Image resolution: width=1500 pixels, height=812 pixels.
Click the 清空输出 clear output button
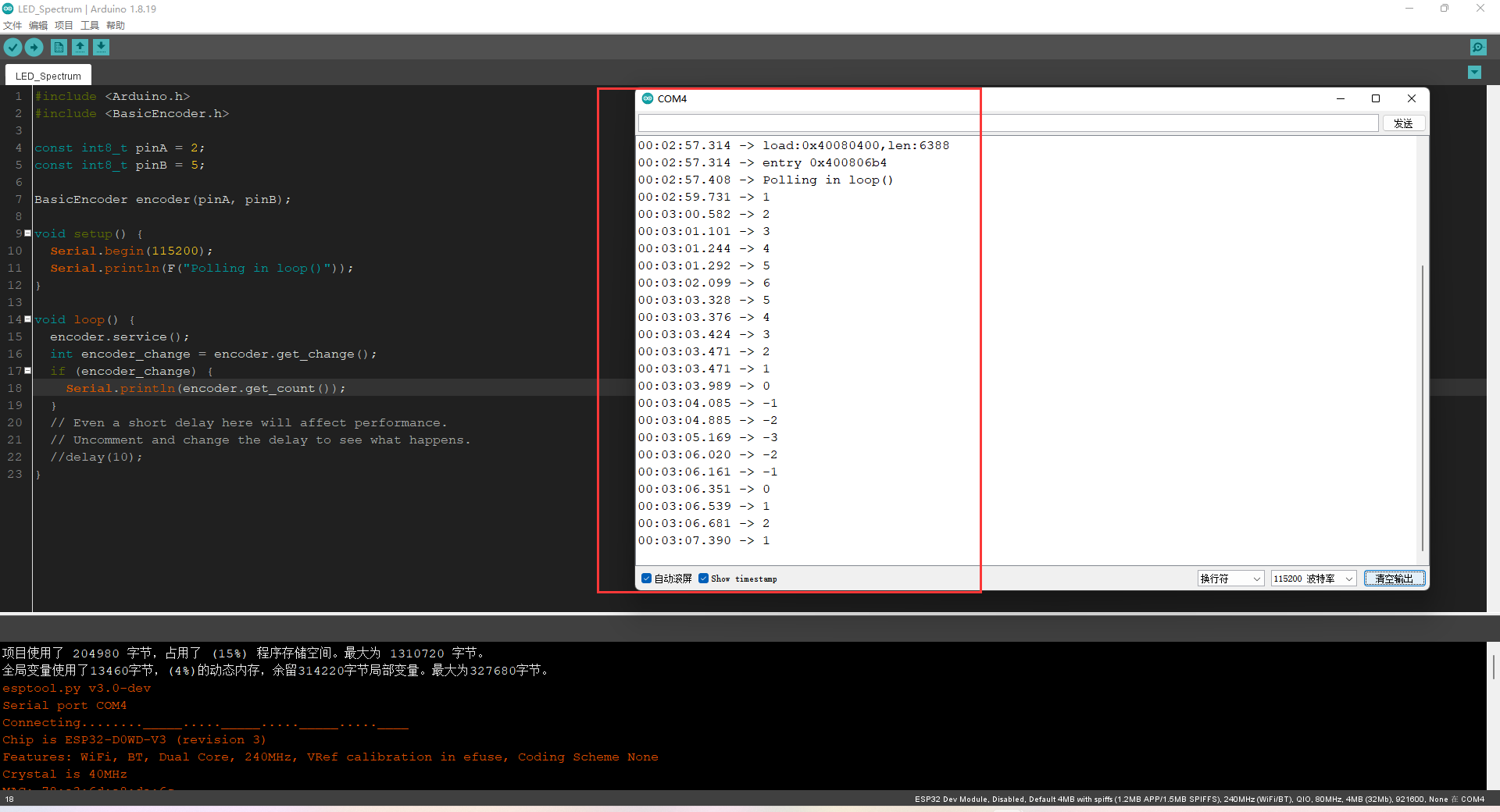click(1395, 579)
